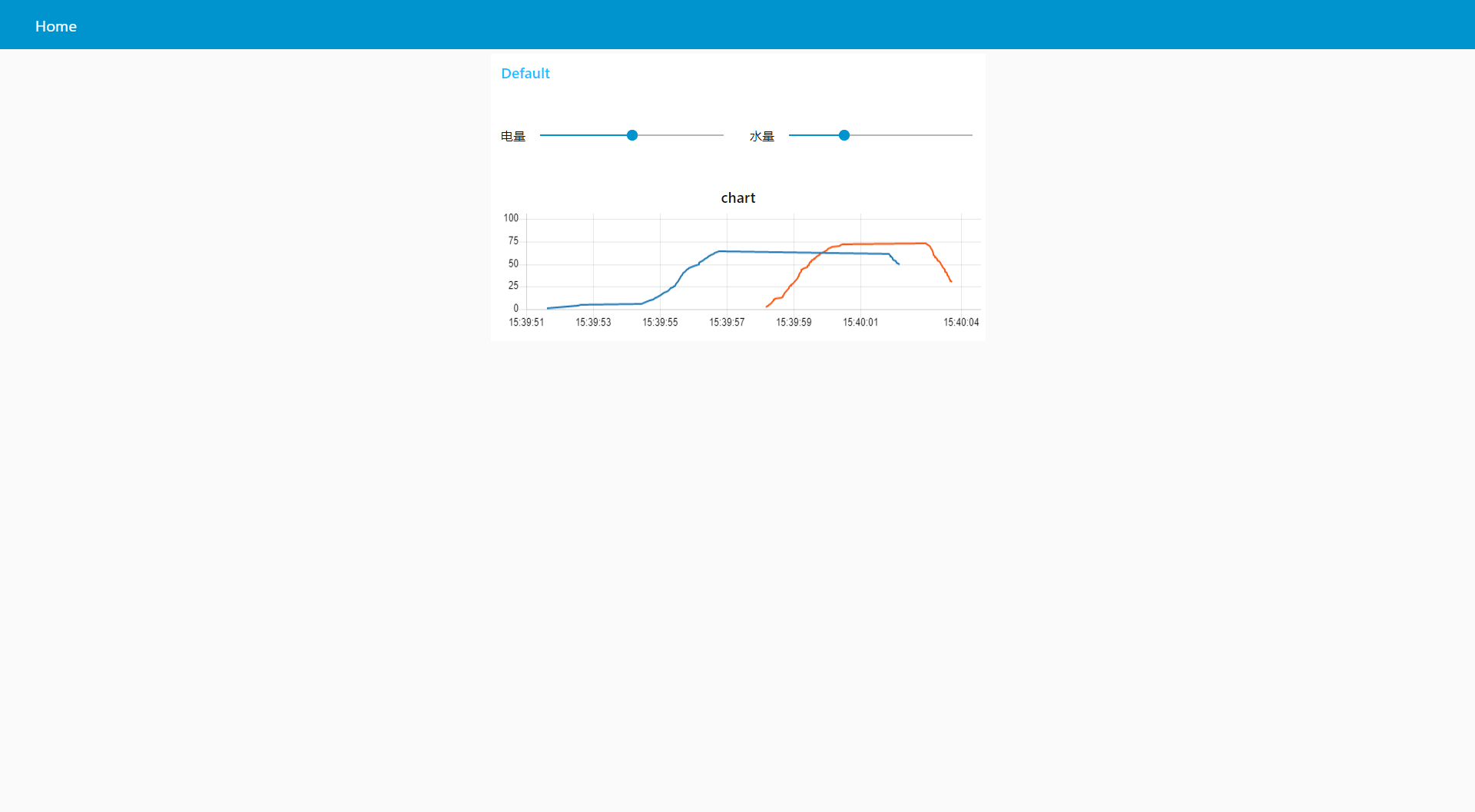
Task: Select the Default panel link
Action: coord(525,73)
